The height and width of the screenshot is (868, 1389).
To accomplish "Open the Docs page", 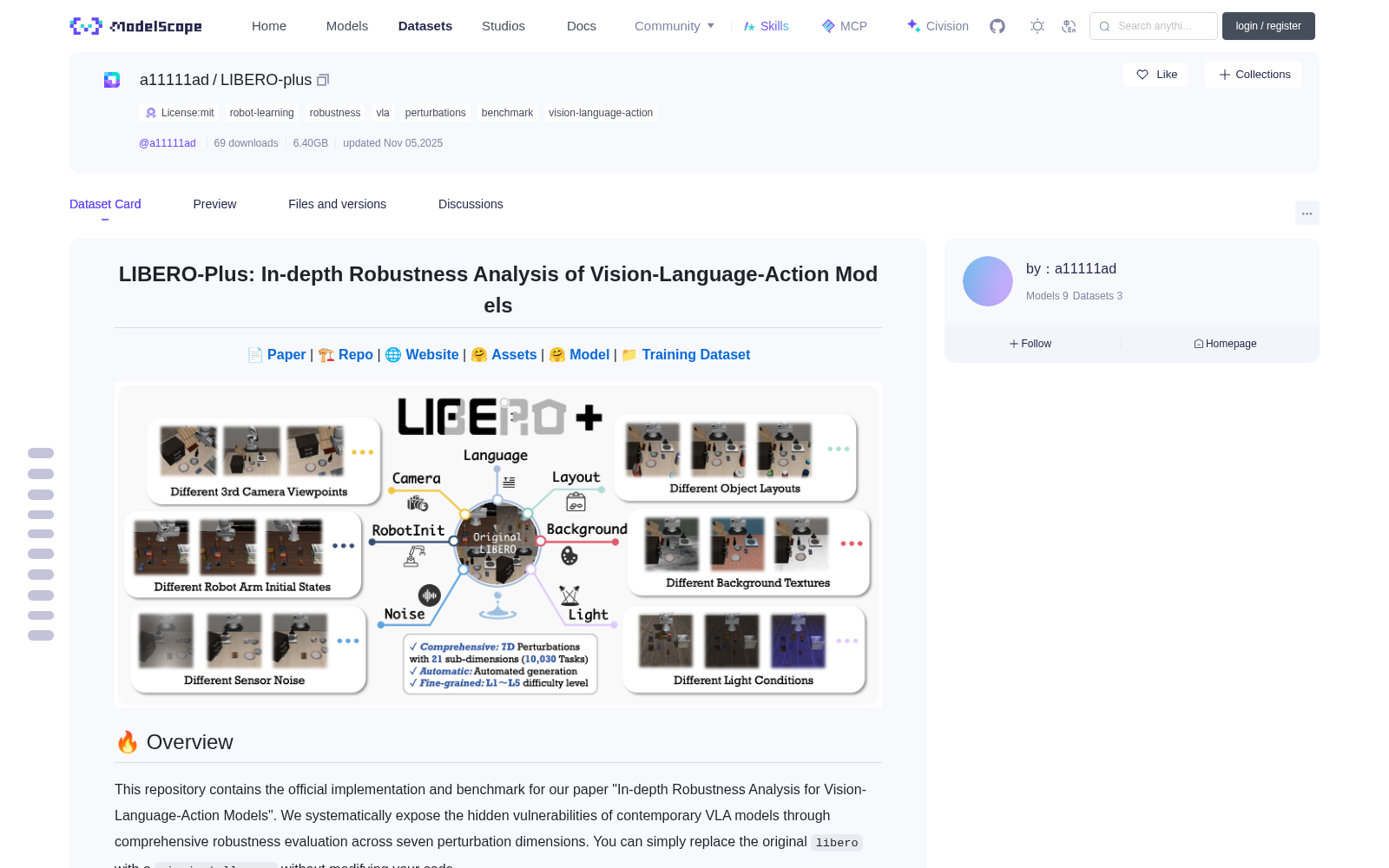I will tap(582, 26).
